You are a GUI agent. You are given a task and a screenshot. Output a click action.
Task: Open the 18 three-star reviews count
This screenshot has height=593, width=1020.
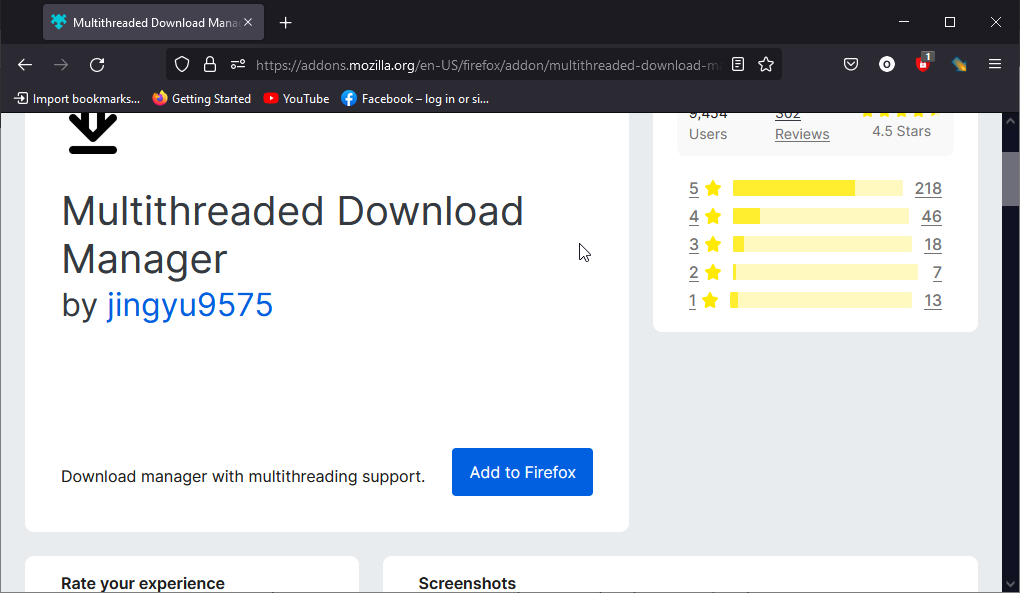coord(933,244)
